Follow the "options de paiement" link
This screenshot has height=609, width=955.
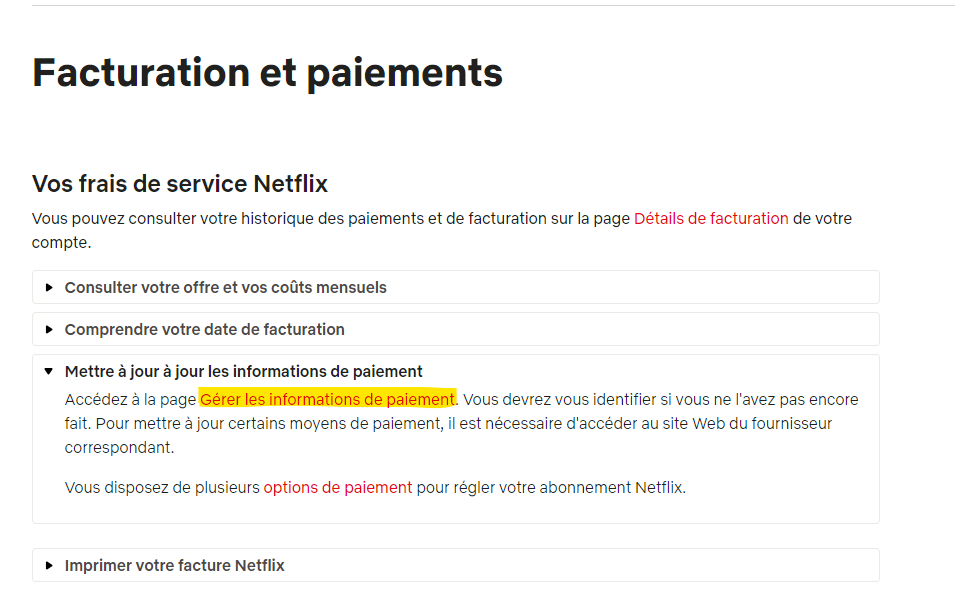[x=337, y=488]
